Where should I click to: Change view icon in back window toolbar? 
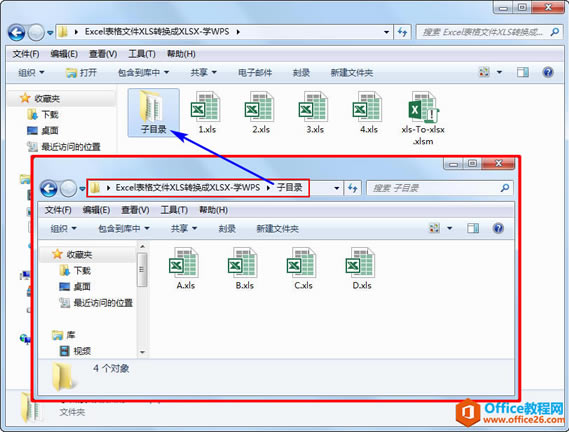484,72
